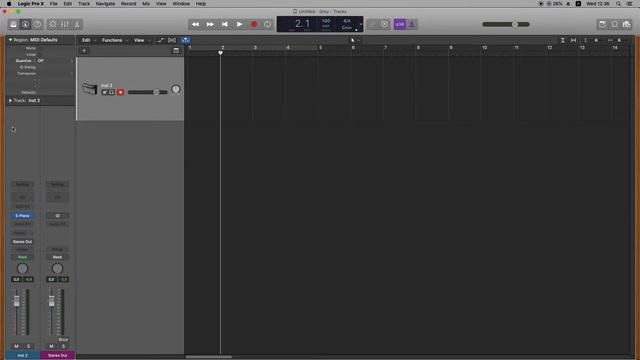Open the Stereo Out output slot
This screenshot has height=360, width=640.
[x=22, y=242]
